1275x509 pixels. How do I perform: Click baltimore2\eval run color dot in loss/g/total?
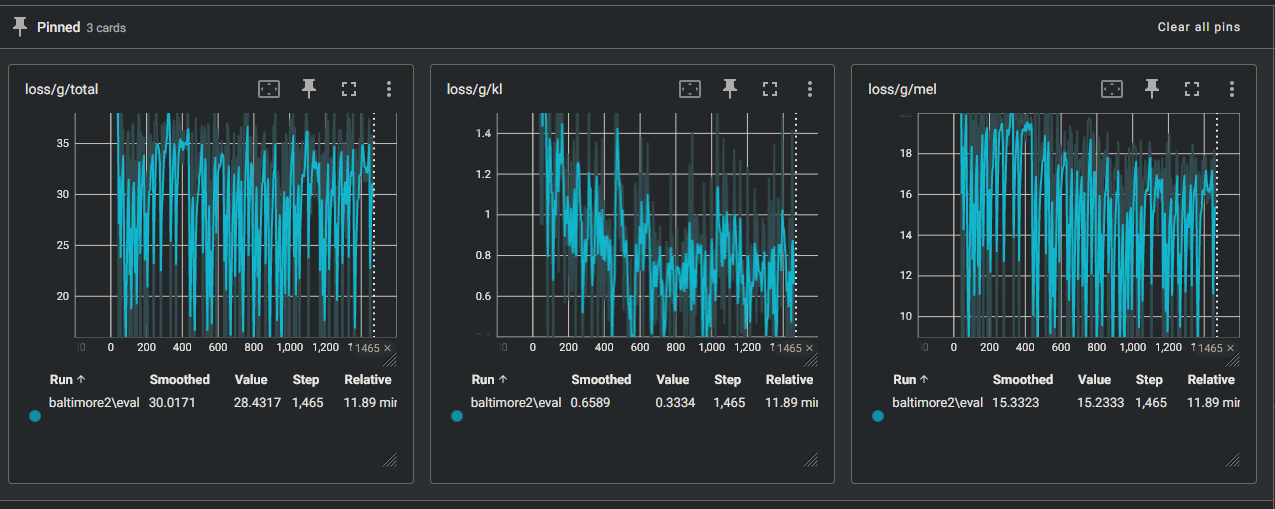35,416
